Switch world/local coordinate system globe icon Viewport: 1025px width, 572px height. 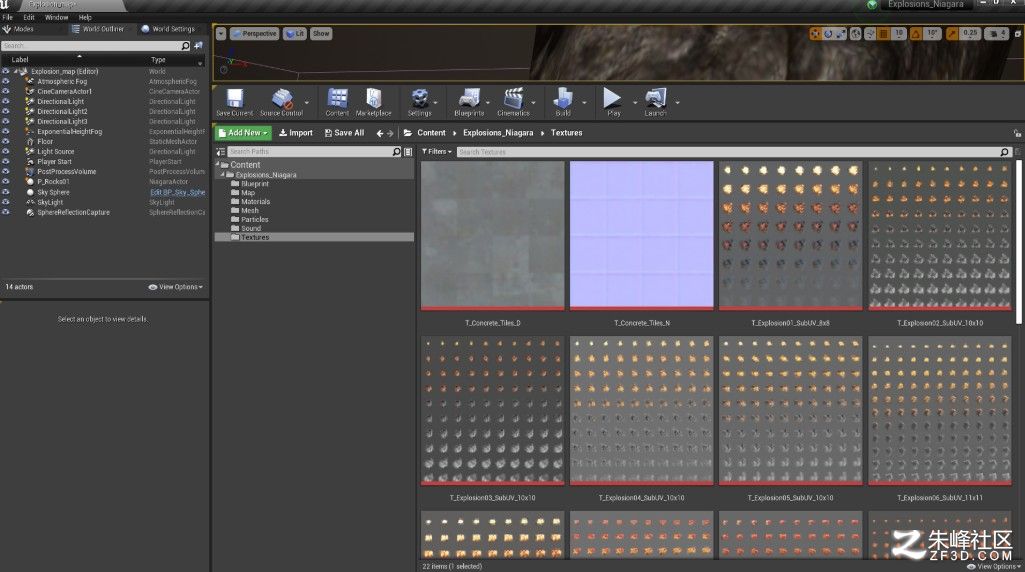coord(856,33)
